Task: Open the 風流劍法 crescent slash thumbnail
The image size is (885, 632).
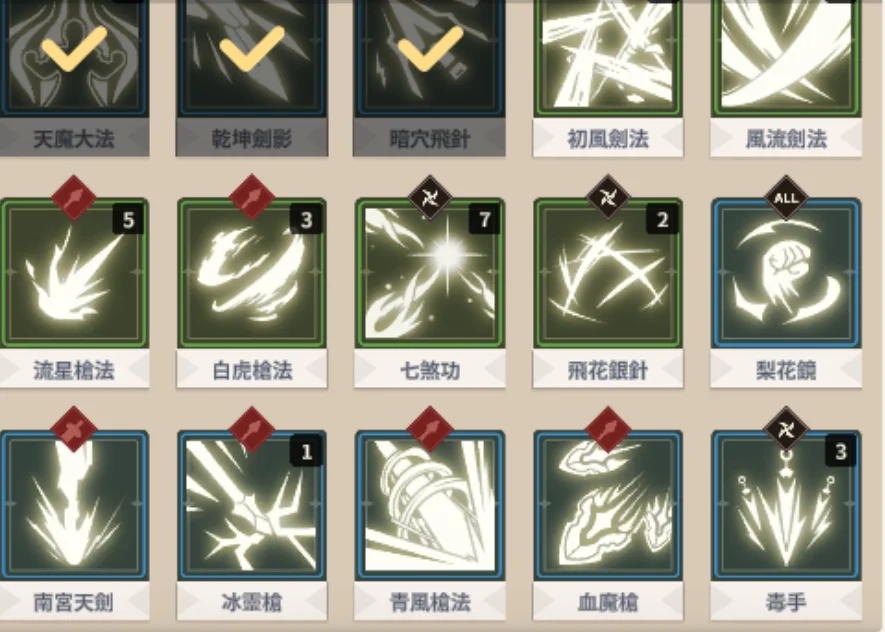Action: (x=786, y=58)
